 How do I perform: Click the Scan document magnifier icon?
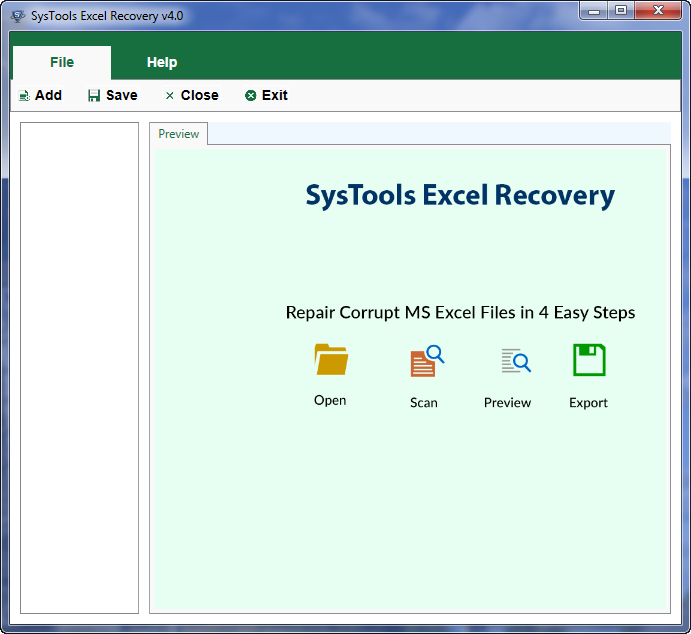tap(426, 361)
